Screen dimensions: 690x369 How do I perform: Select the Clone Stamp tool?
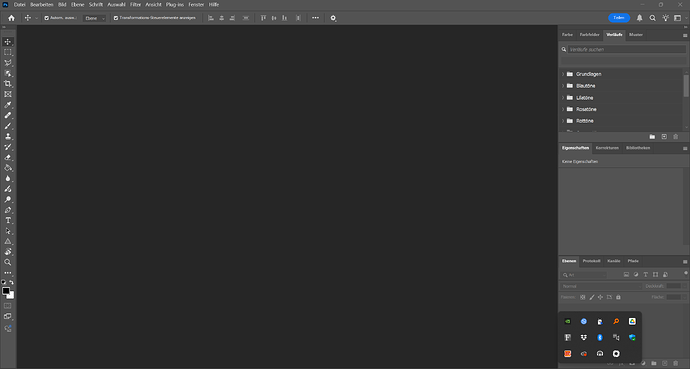(7, 136)
